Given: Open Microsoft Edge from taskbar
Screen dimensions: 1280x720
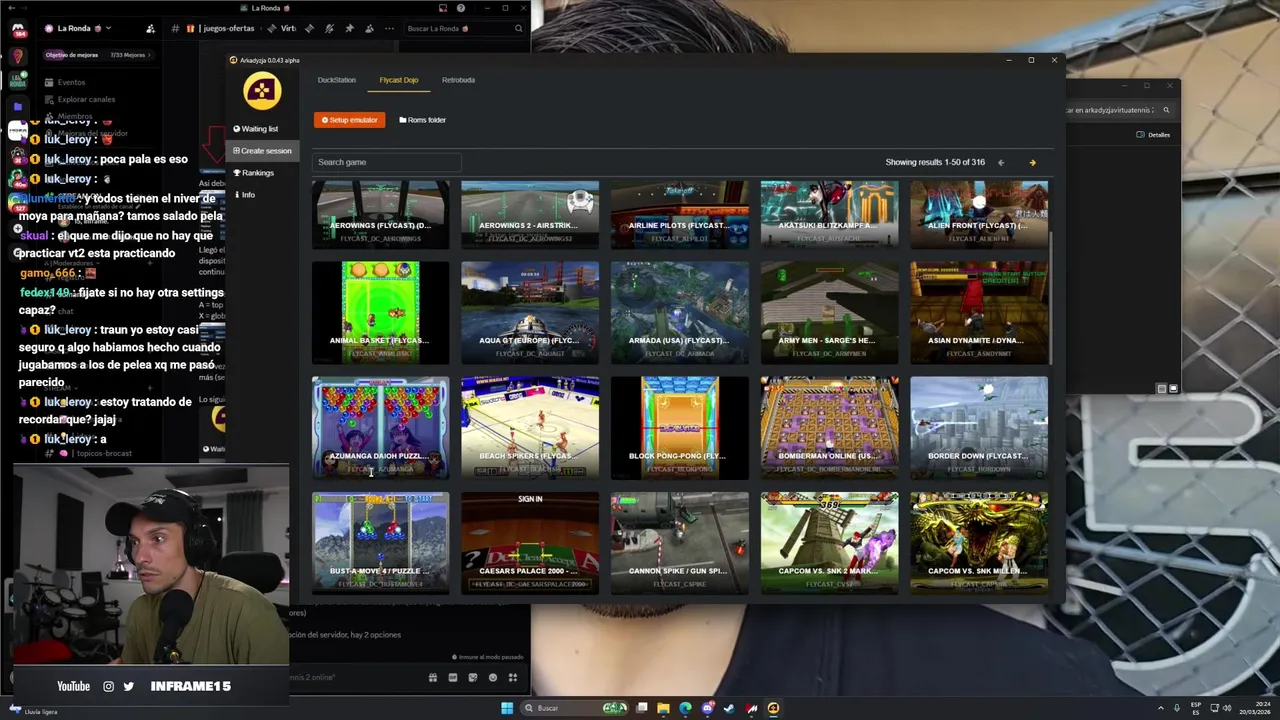Looking at the screenshot, I should point(685,708).
